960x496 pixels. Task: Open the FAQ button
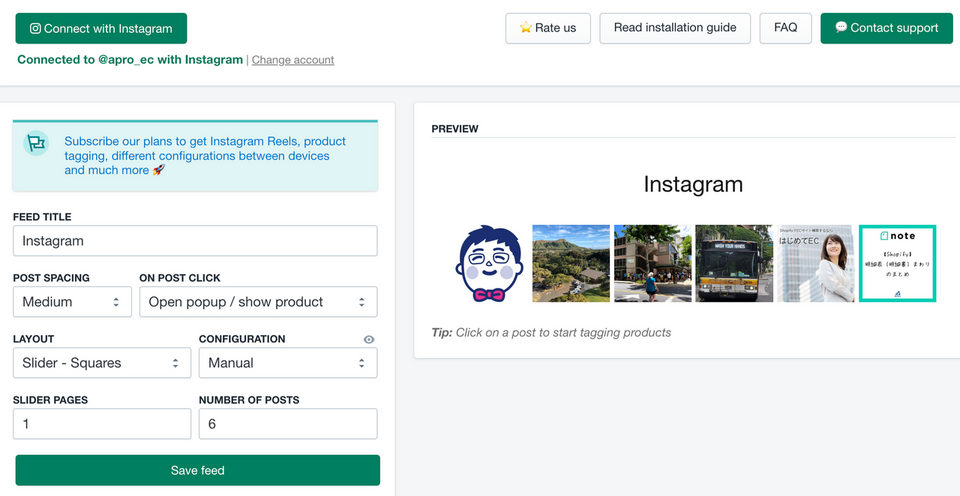786,28
